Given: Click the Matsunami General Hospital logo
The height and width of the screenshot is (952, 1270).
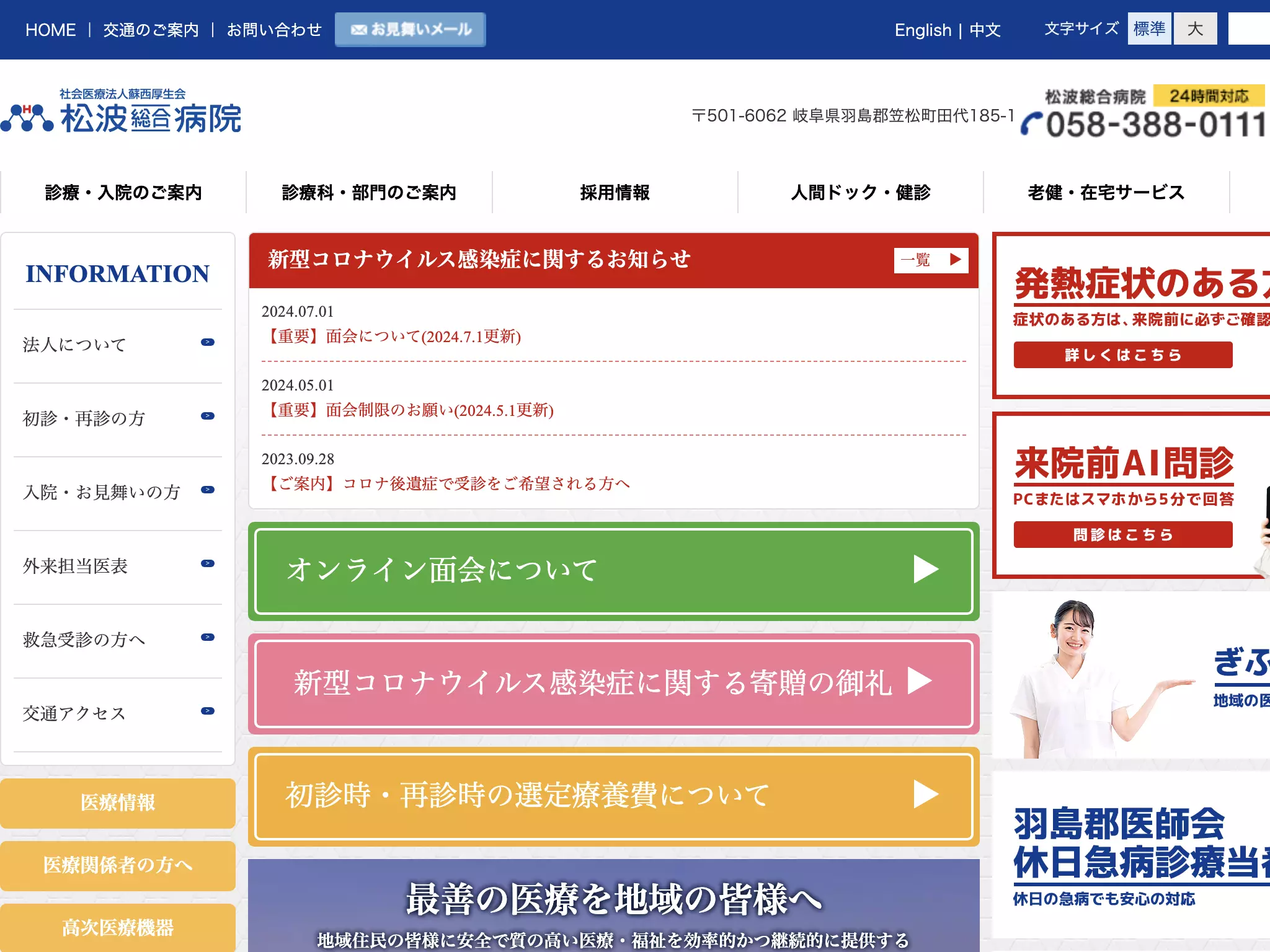Looking at the screenshot, I should point(121,111).
